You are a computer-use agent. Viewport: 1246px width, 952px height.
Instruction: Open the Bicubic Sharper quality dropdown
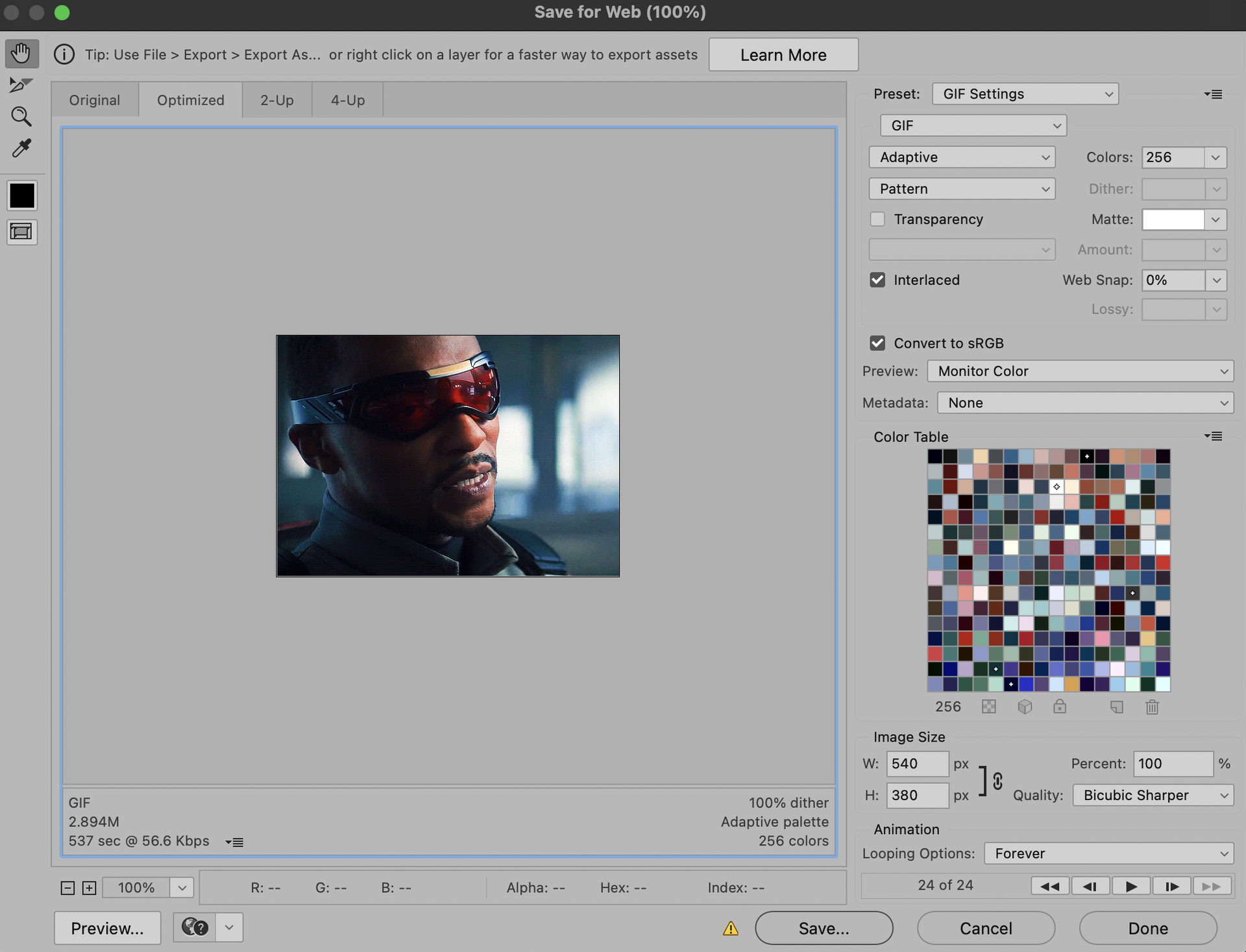tap(1153, 796)
